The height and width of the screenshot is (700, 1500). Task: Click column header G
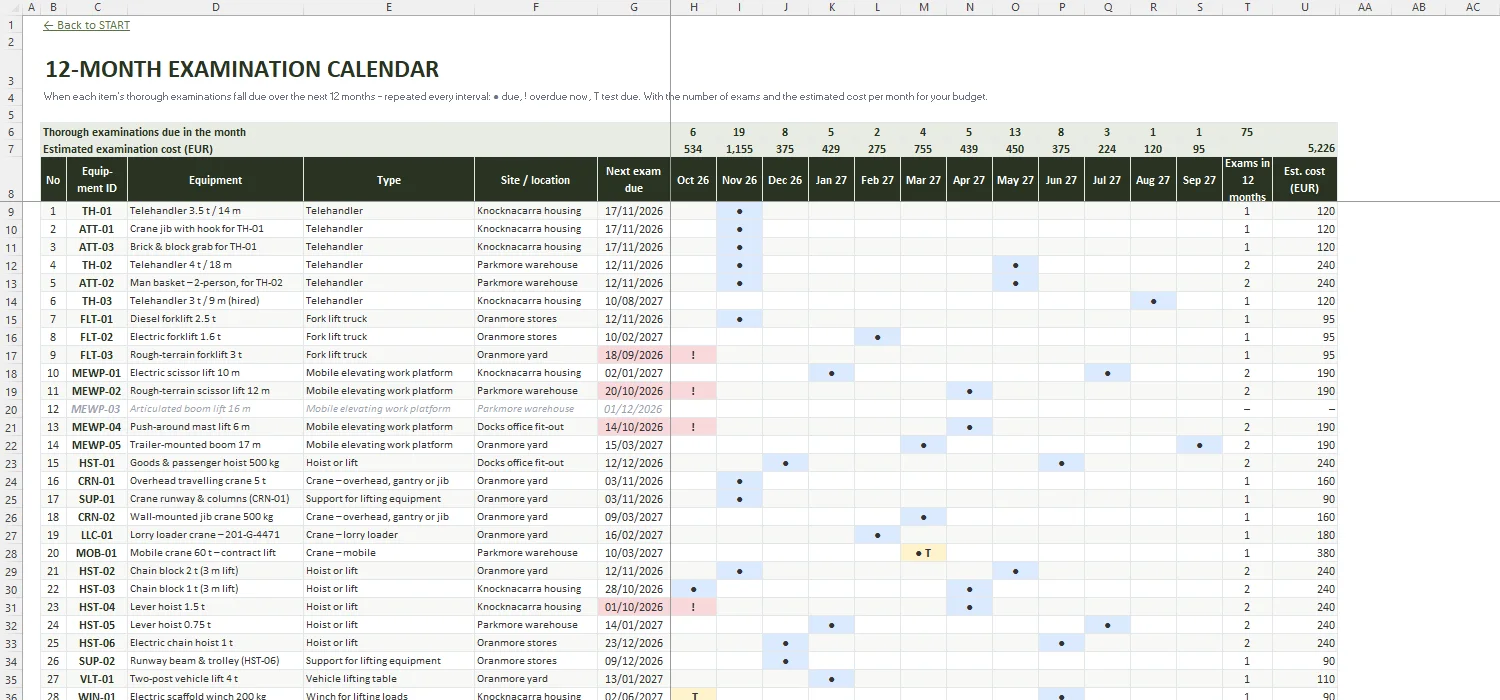[634, 7]
